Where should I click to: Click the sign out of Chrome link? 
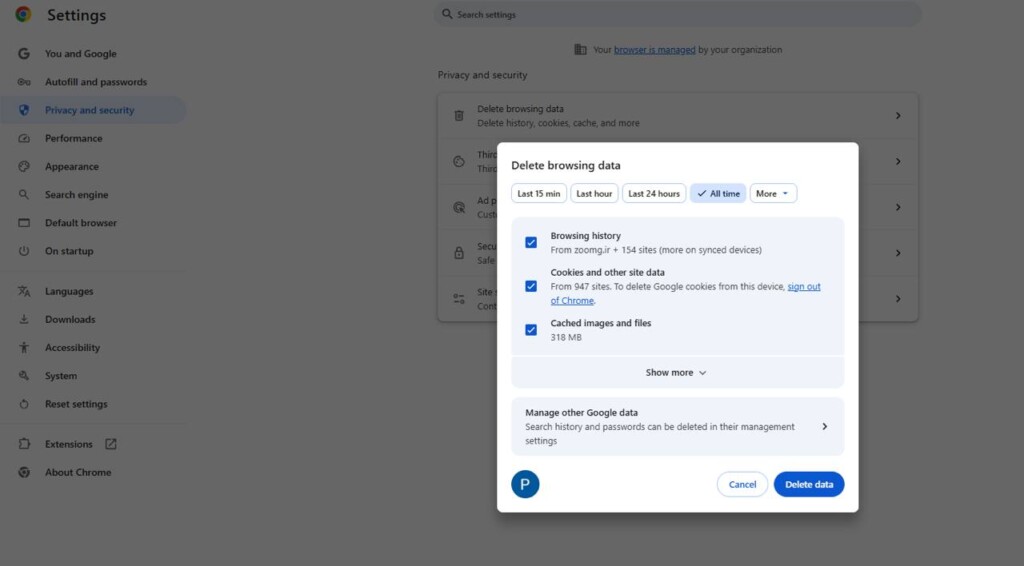pos(803,287)
